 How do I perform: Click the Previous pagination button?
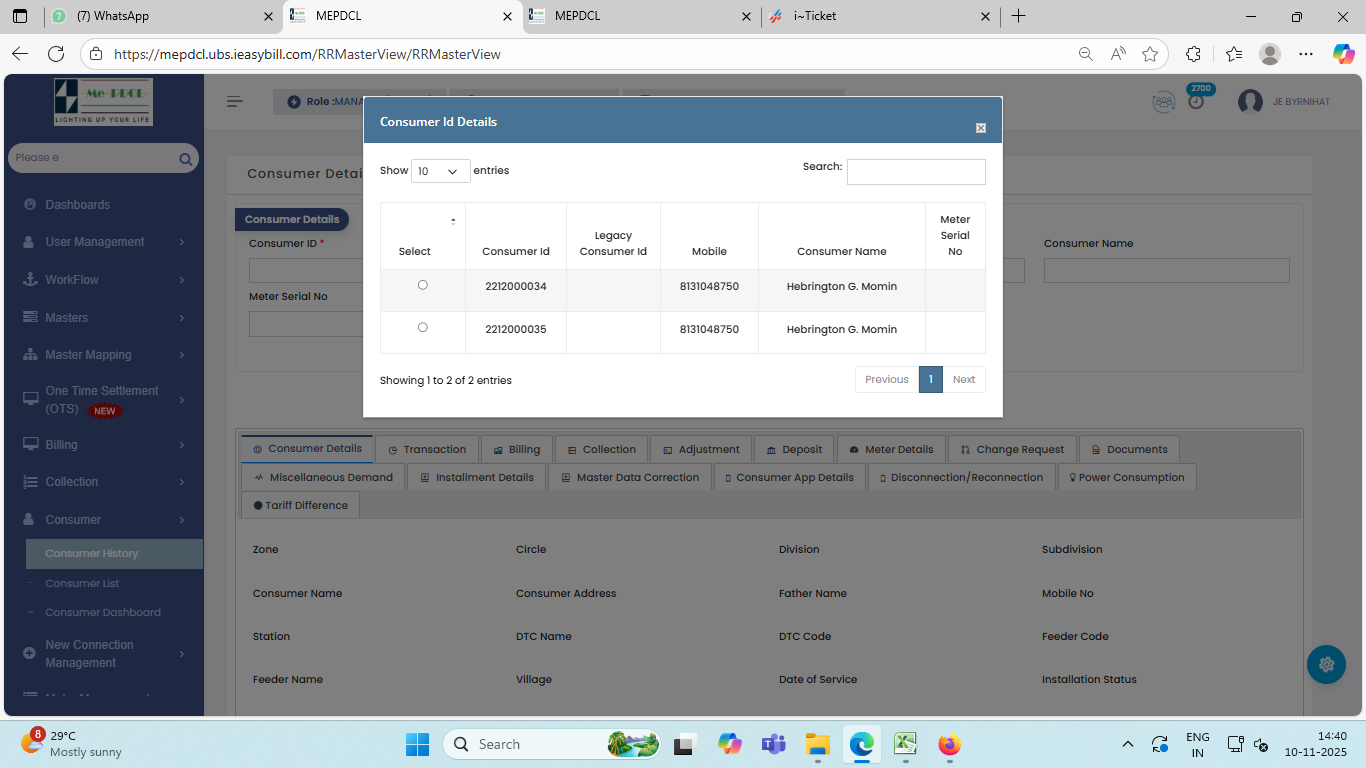point(887,380)
